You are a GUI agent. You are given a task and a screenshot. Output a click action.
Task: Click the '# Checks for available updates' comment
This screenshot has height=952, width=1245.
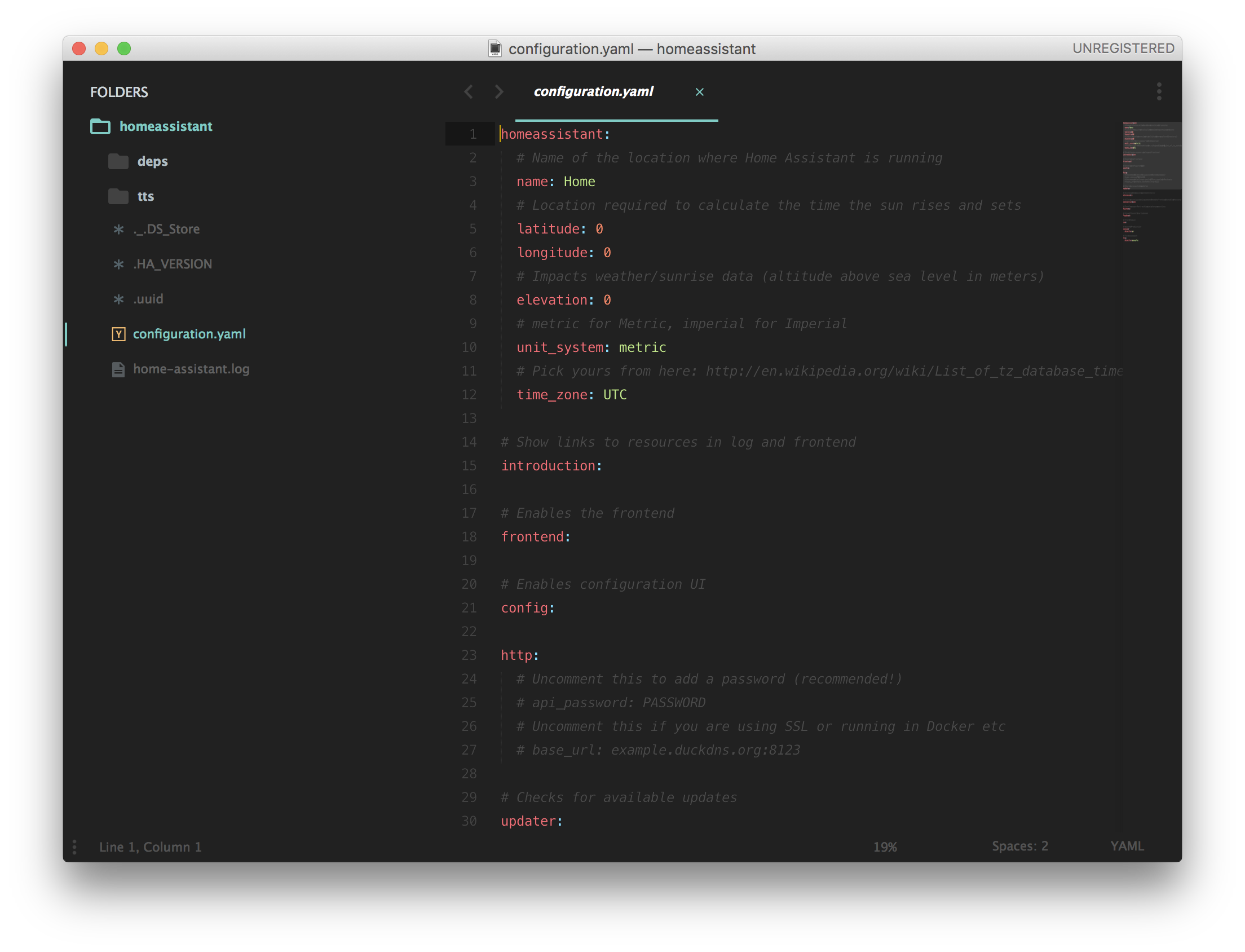pos(619,798)
